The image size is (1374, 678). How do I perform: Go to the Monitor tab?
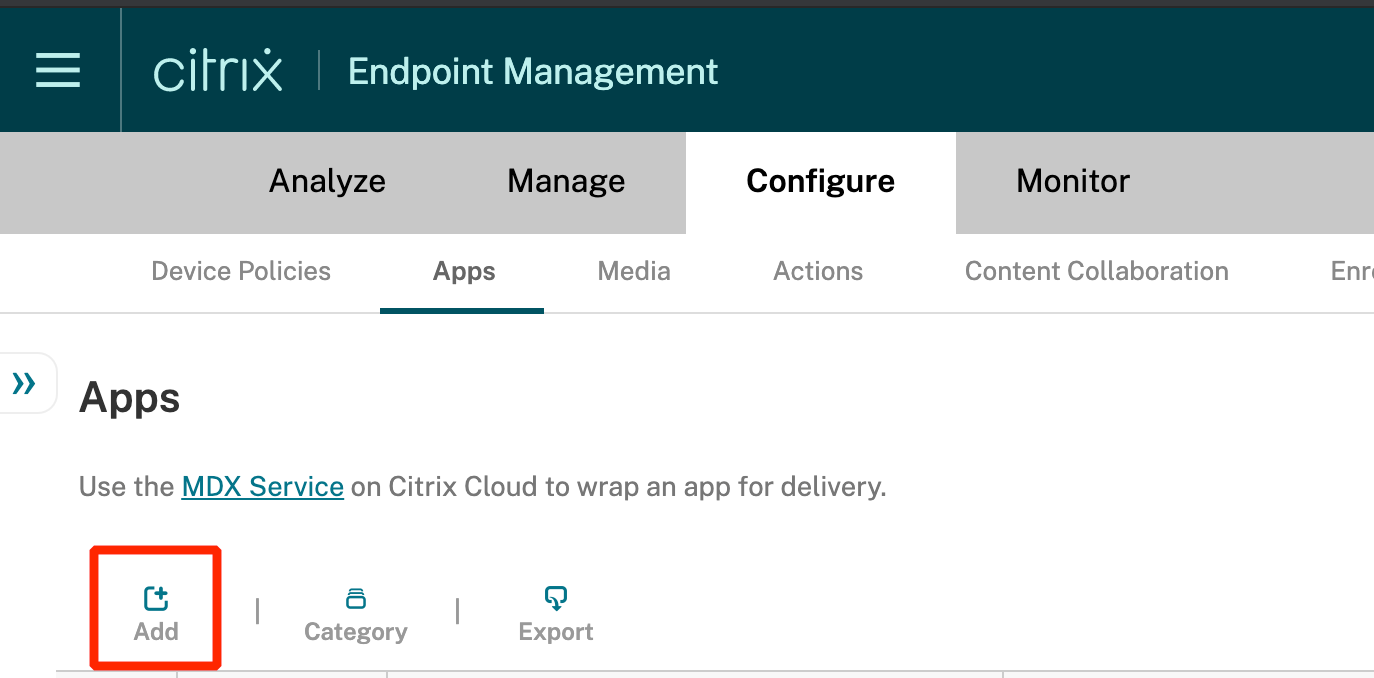click(x=1073, y=181)
